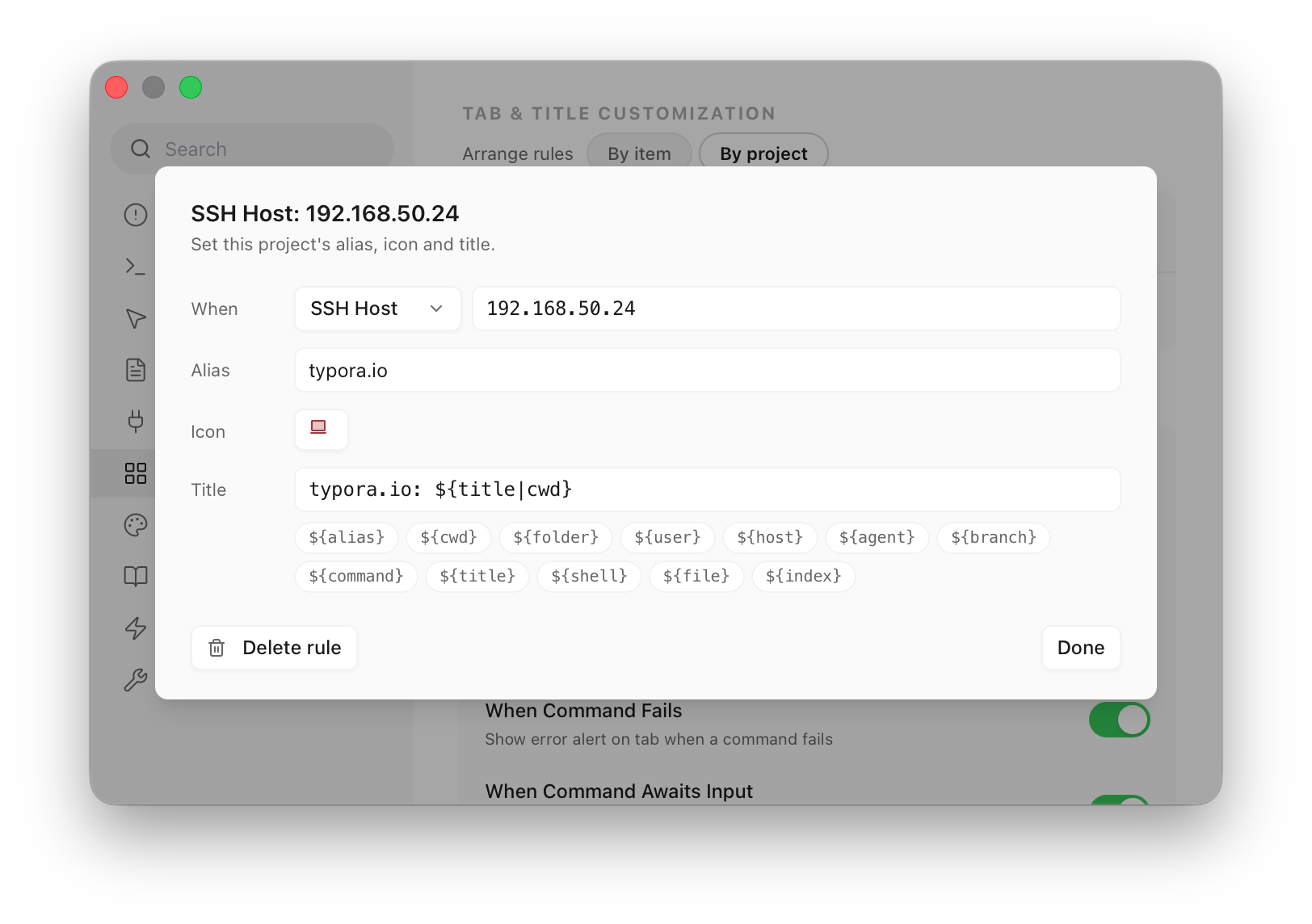The height and width of the screenshot is (924, 1312).
Task: Click the 192.168.50.24 host input field
Action: pyautogui.click(x=796, y=309)
